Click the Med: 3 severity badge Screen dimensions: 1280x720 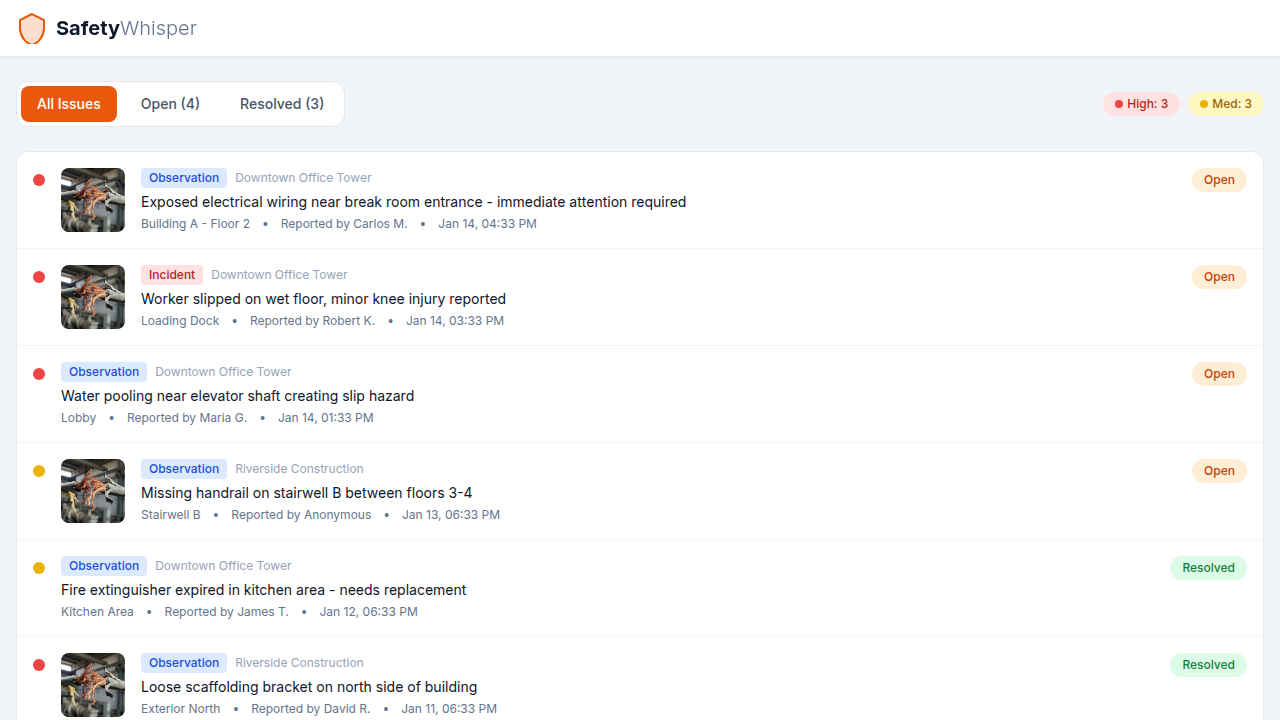1225,104
